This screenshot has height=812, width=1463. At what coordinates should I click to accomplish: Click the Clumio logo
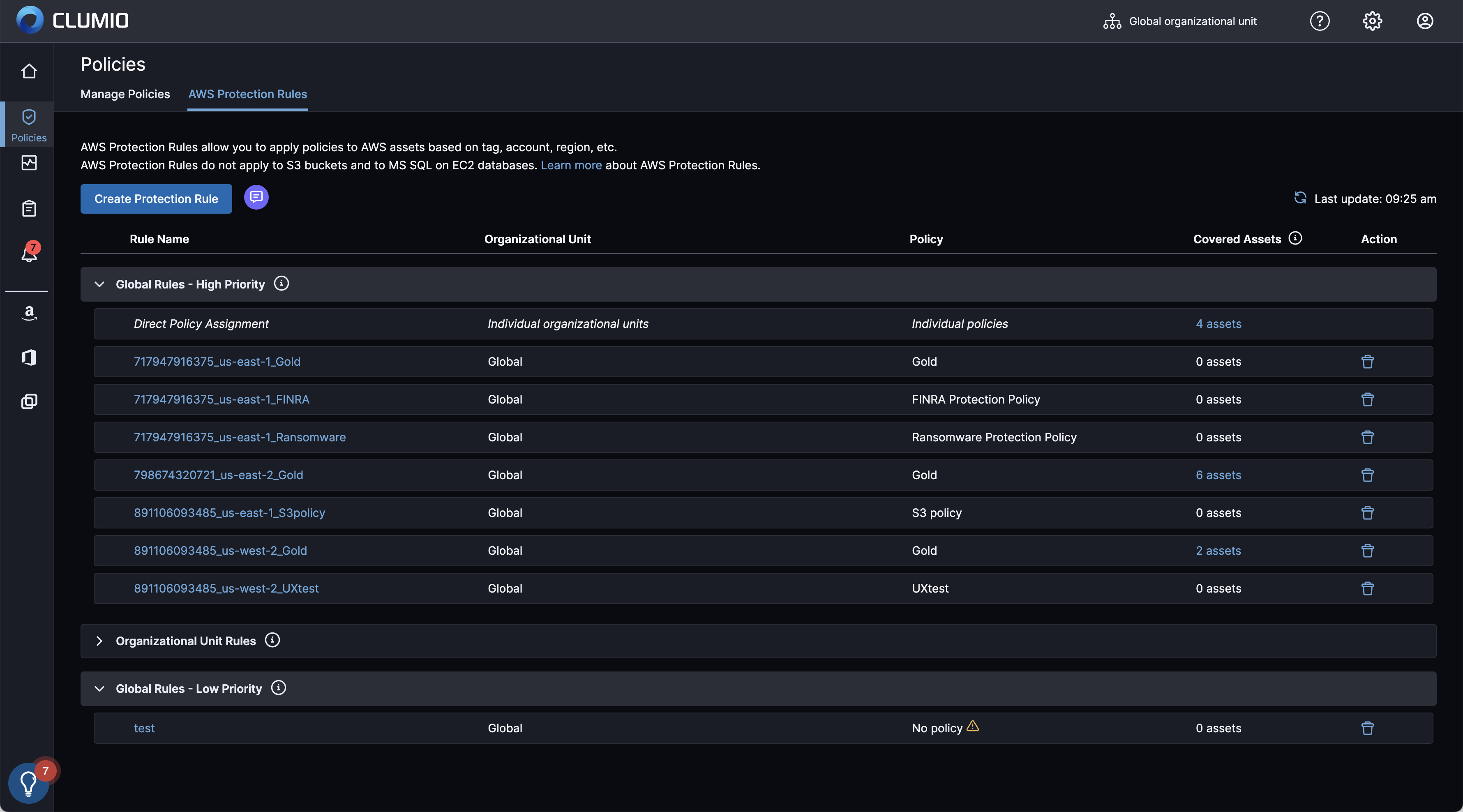click(73, 21)
